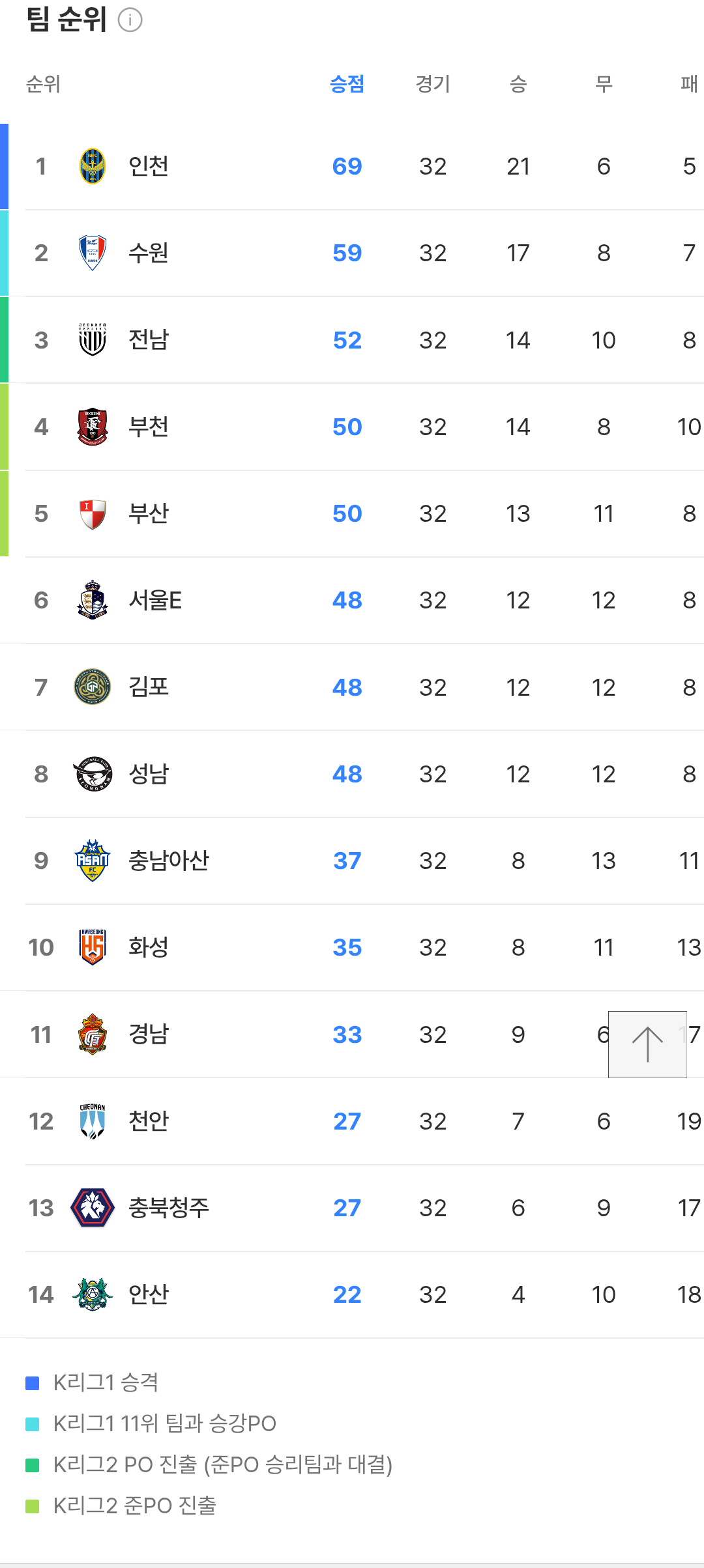The height and width of the screenshot is (1568, 704).
Task: Sort standings by 승점 column header
Action: click(x=347, y=84)
